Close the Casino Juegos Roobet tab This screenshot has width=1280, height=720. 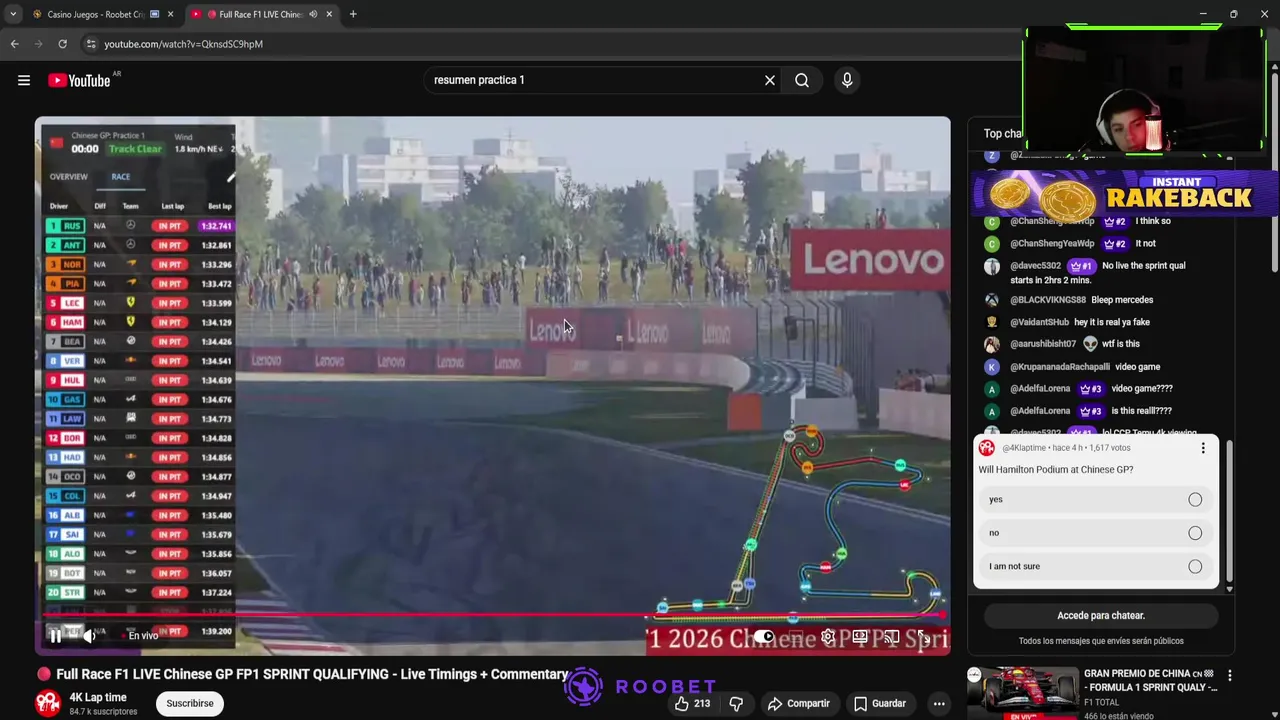[171, 14]
